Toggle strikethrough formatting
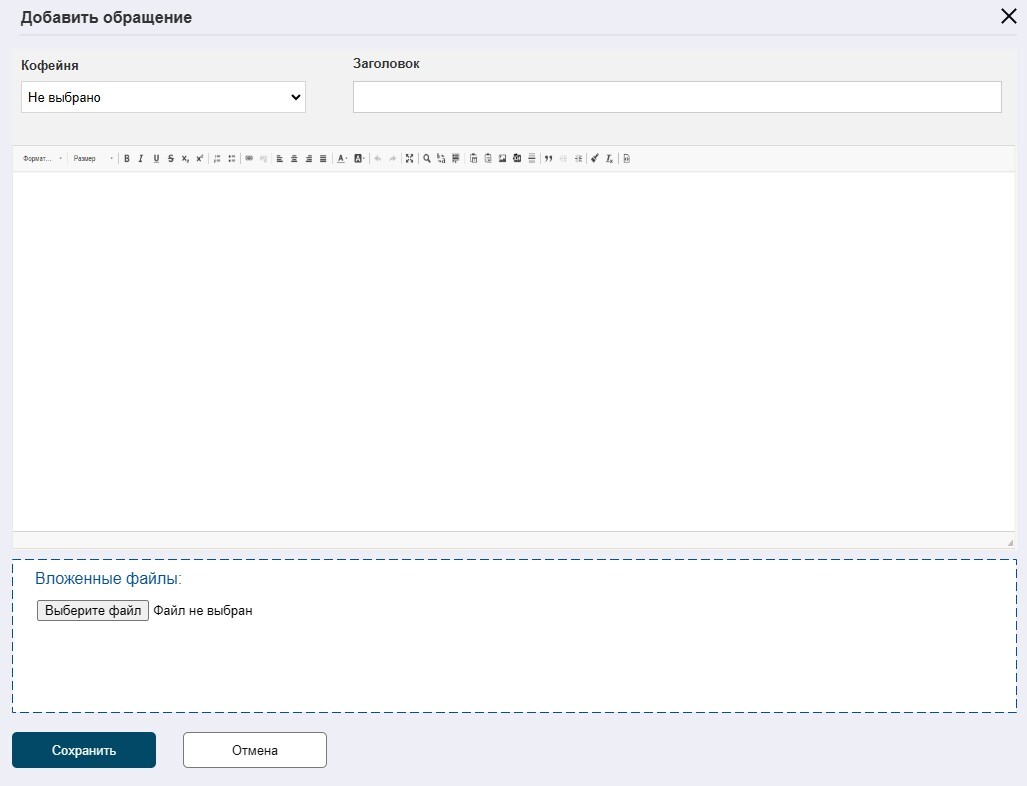This screenshot has width=1027, height=786. 170,159
